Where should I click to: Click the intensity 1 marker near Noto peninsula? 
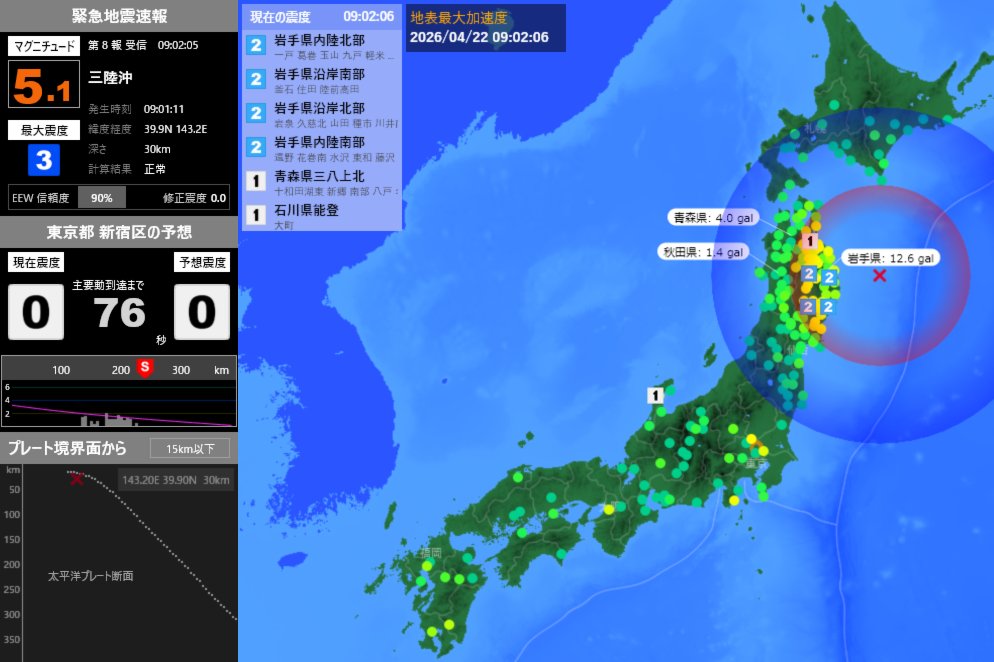pyautogui.click(x=655, y=395)
